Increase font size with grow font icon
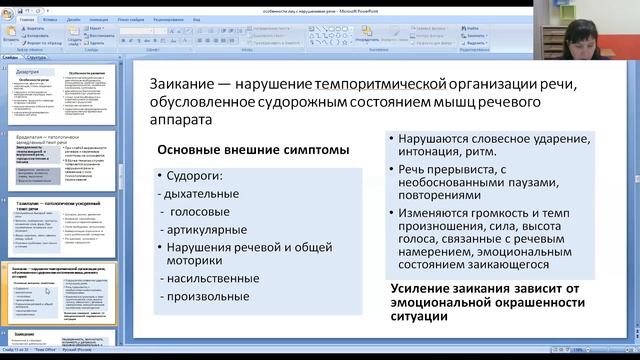 [x=172, y=31]
